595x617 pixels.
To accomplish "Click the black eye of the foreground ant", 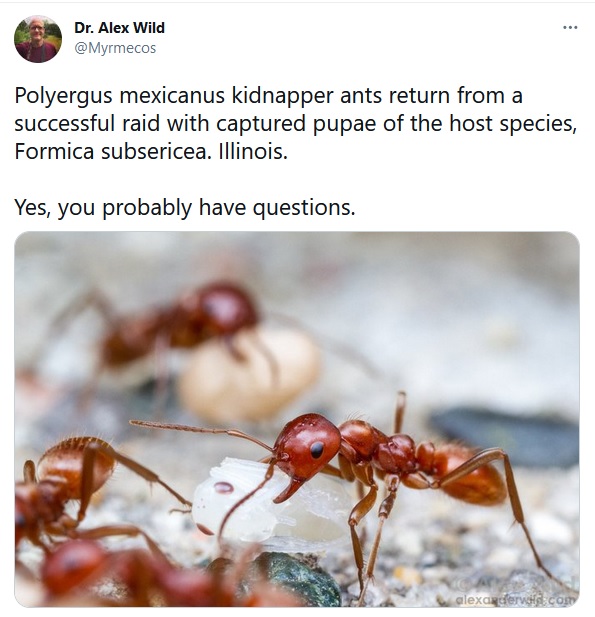I will pos(317,449).
